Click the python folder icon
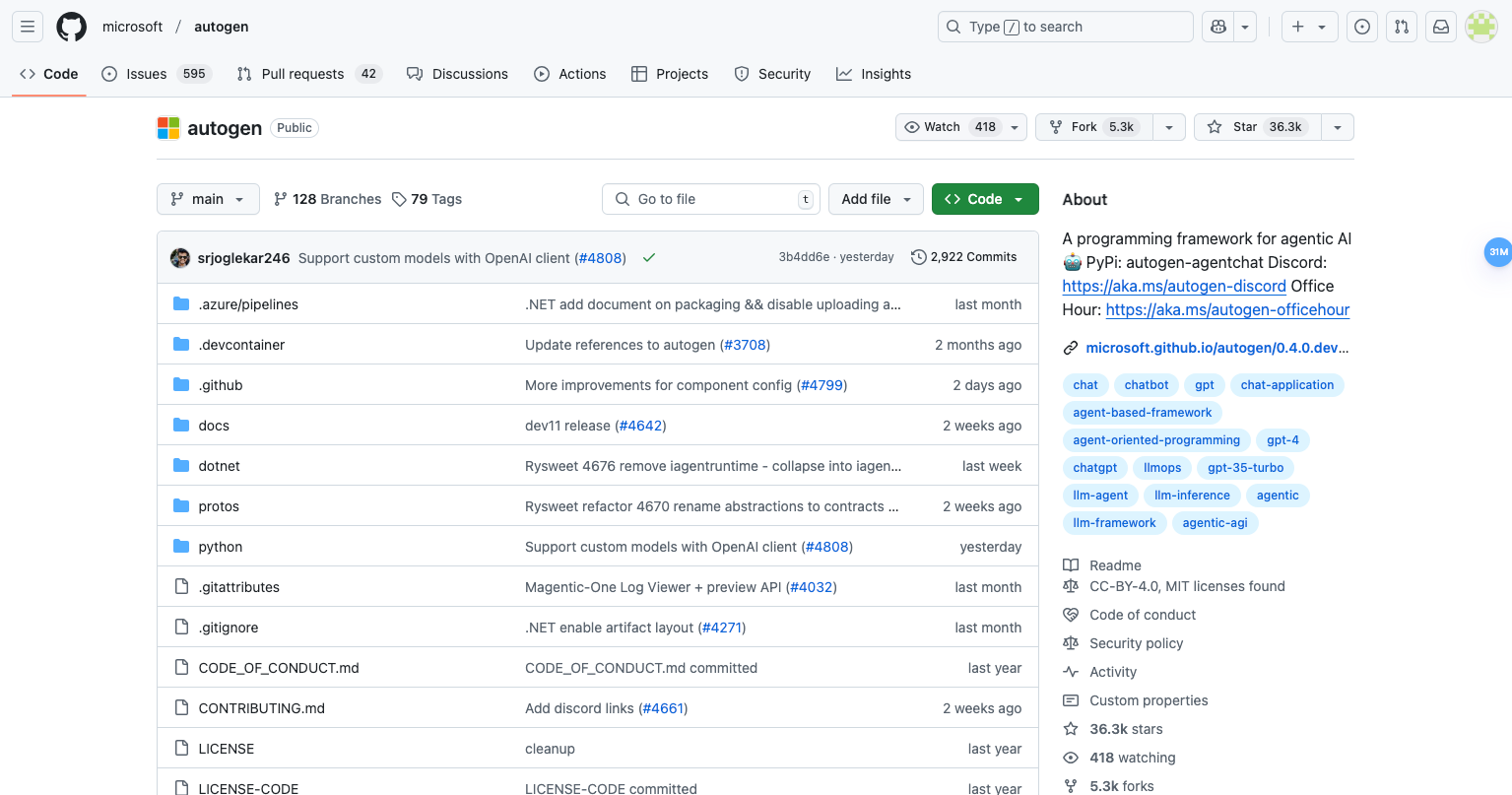Viewport: 1512px width, 795px height. [x=181, y=546]
